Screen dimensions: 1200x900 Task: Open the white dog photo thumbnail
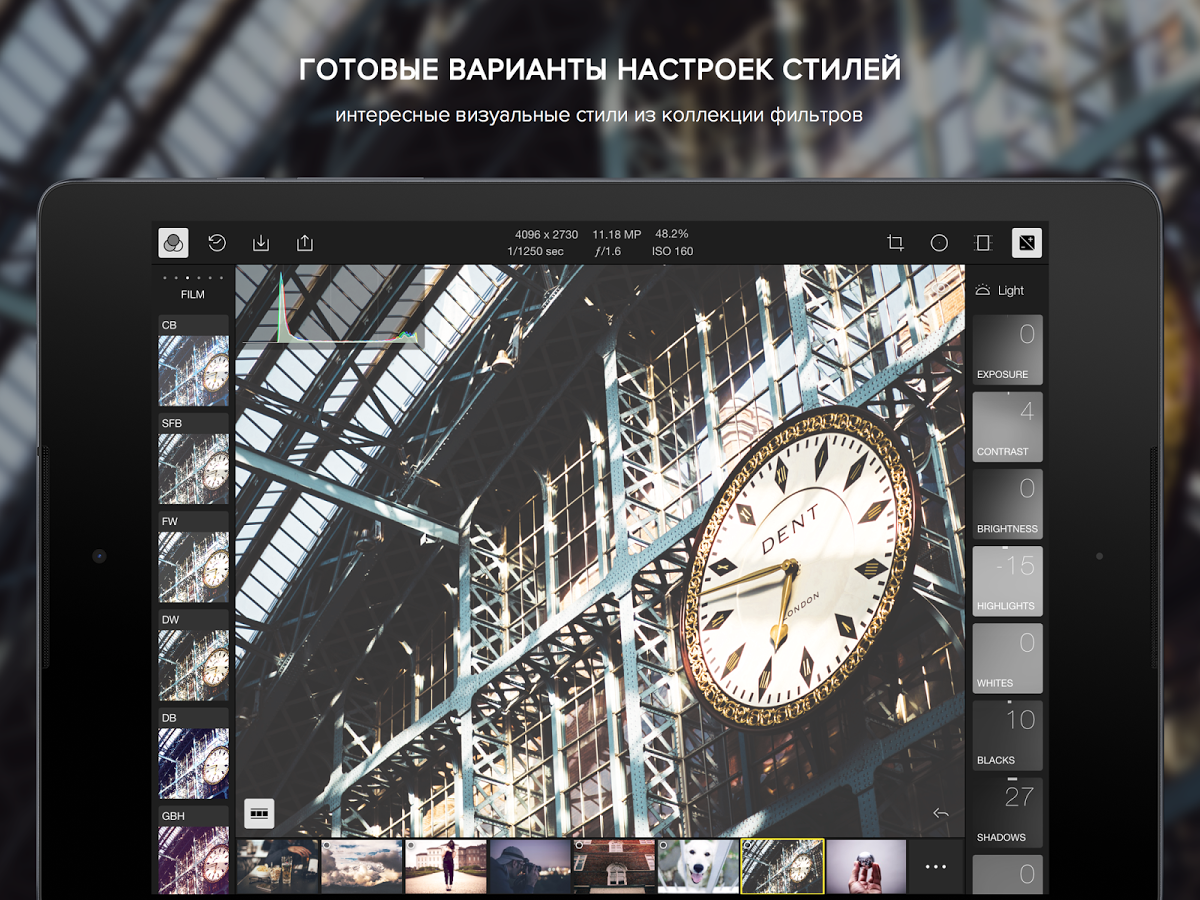click(x=697, y=866)
